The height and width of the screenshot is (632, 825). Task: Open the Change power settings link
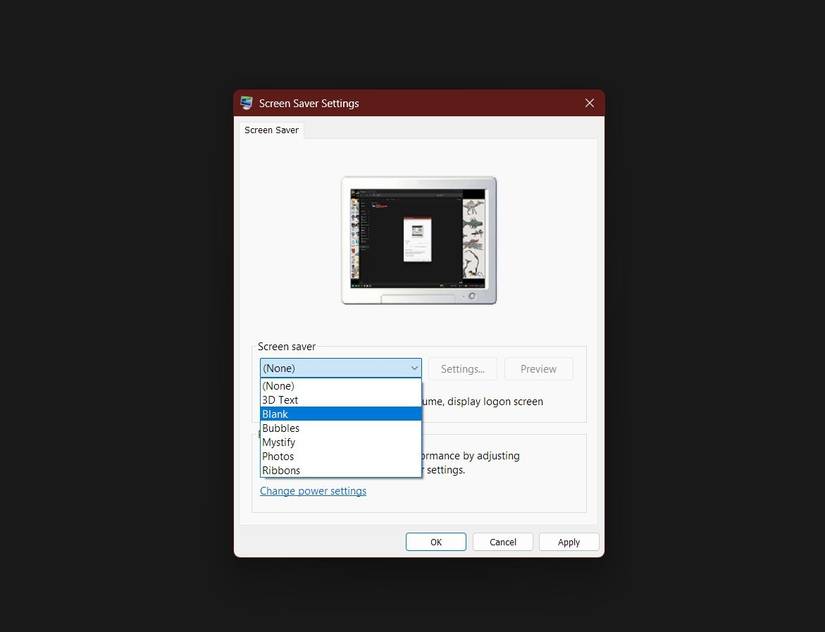313,491
